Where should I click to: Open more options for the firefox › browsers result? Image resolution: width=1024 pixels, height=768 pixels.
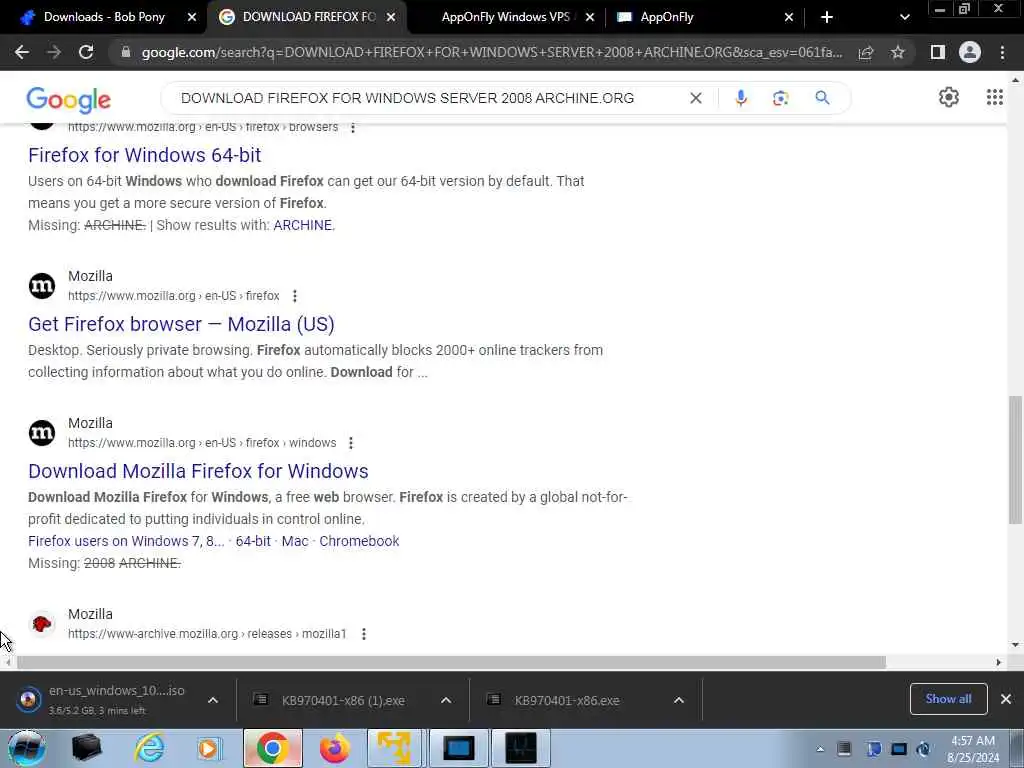point(353,127)
